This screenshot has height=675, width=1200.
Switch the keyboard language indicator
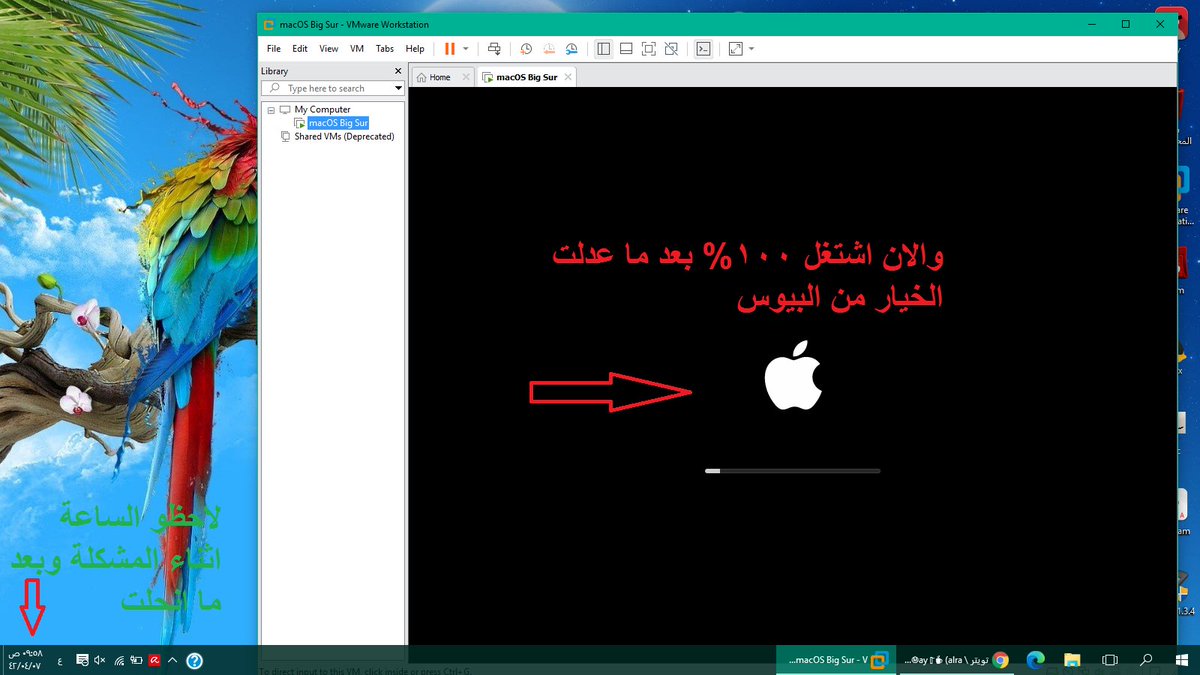[59, 660]
